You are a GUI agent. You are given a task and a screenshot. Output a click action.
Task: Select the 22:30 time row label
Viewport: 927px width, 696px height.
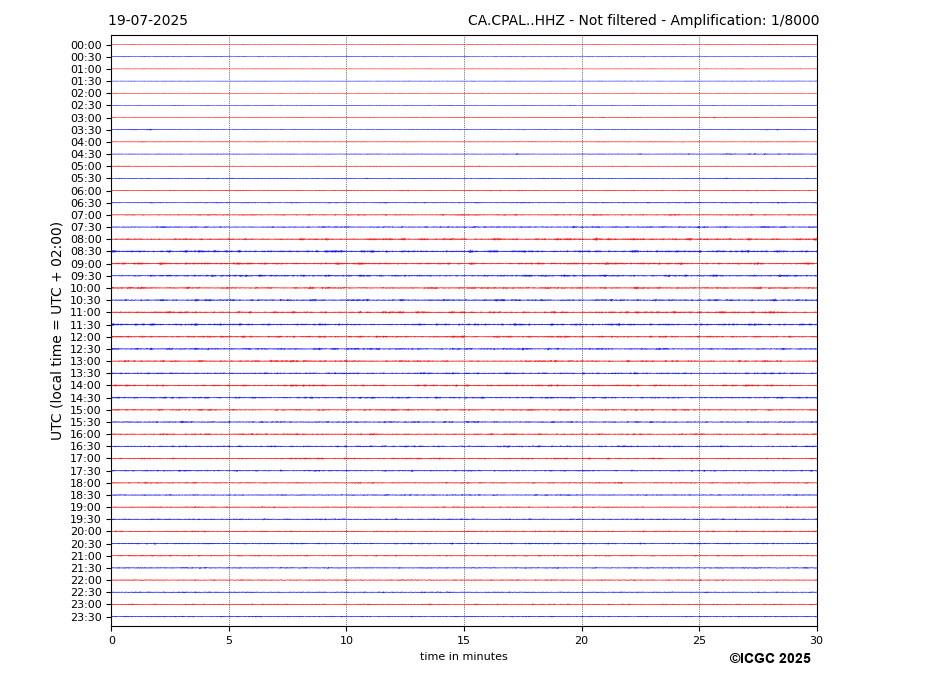[86, 593]
